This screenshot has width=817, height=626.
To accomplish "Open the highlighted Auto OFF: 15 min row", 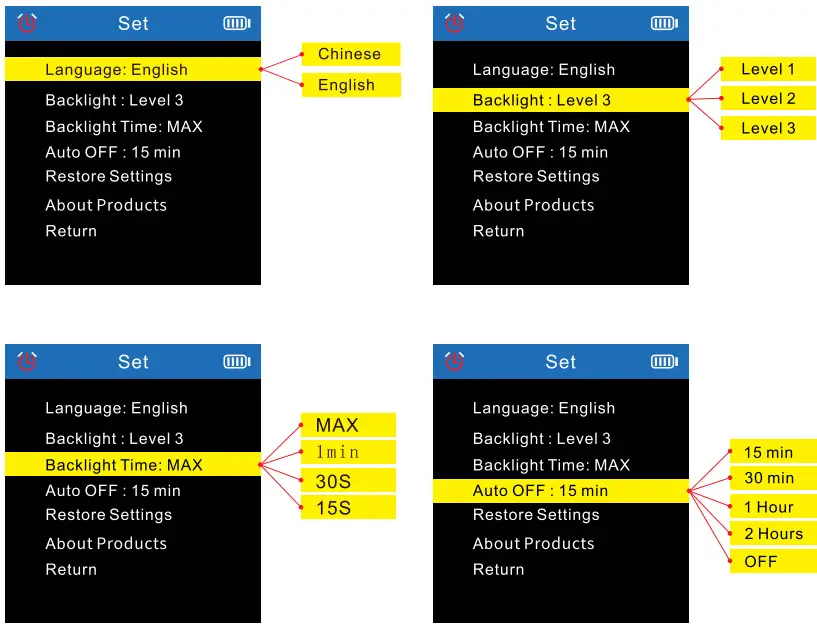I will tap(560, 491).
